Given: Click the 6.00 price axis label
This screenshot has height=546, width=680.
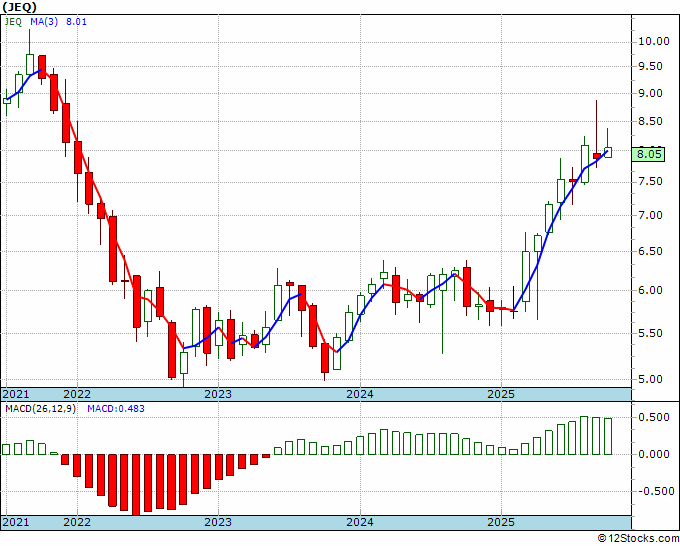Looking at the screenshot, I should (650, 291).
